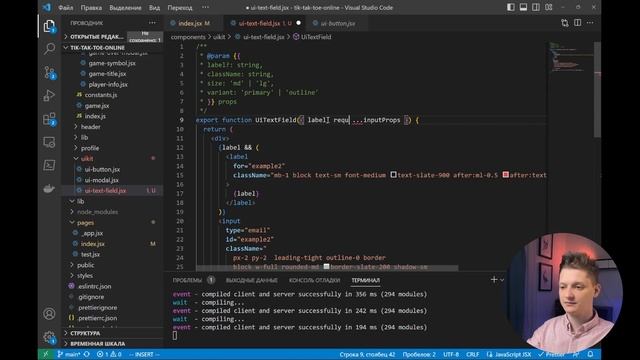Click the text-slate-900 color swatch in code
The height and width of the screenshot is (360, 640).
pos(393,175)
